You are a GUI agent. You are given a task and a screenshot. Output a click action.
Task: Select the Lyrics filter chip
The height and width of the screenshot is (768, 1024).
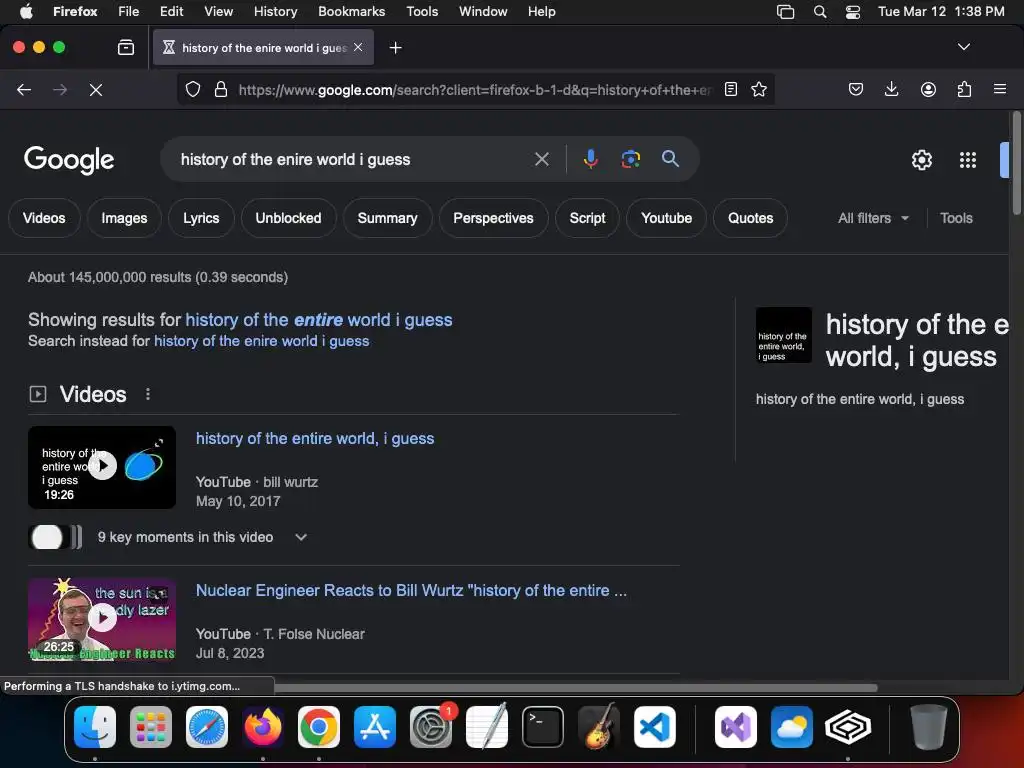click(x=201, y=218)
